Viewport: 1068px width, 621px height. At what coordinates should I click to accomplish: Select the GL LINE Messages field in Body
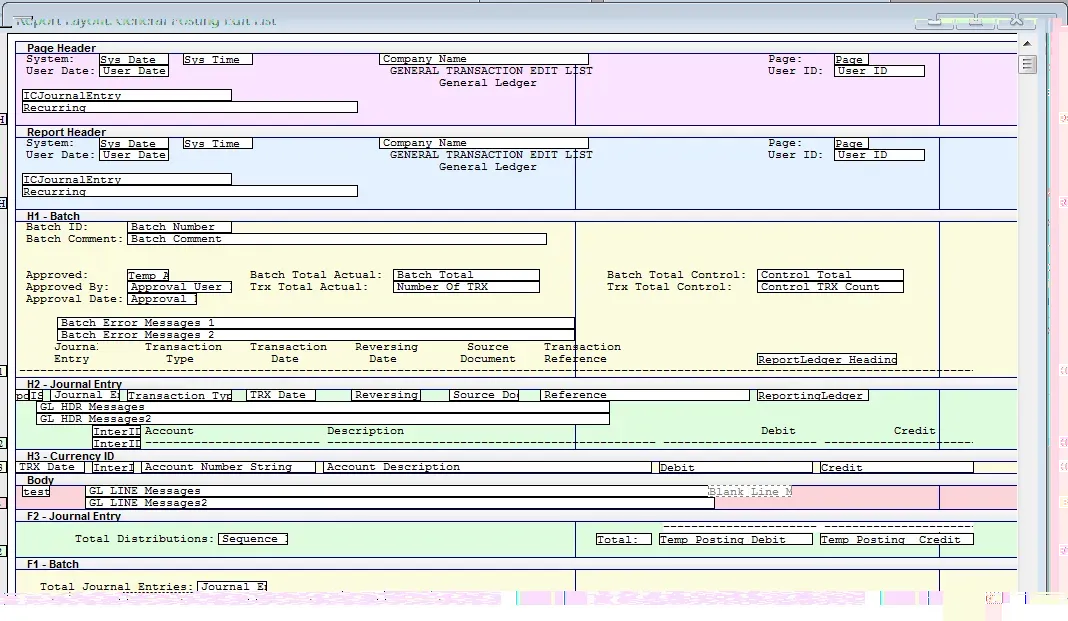click(x=396, y=491)
